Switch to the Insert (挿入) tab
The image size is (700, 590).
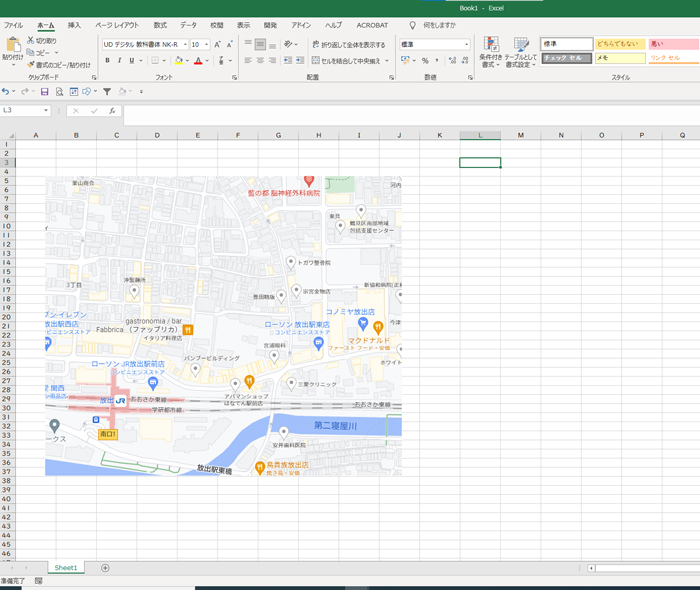pyautogui.click(x=74, y=25)
